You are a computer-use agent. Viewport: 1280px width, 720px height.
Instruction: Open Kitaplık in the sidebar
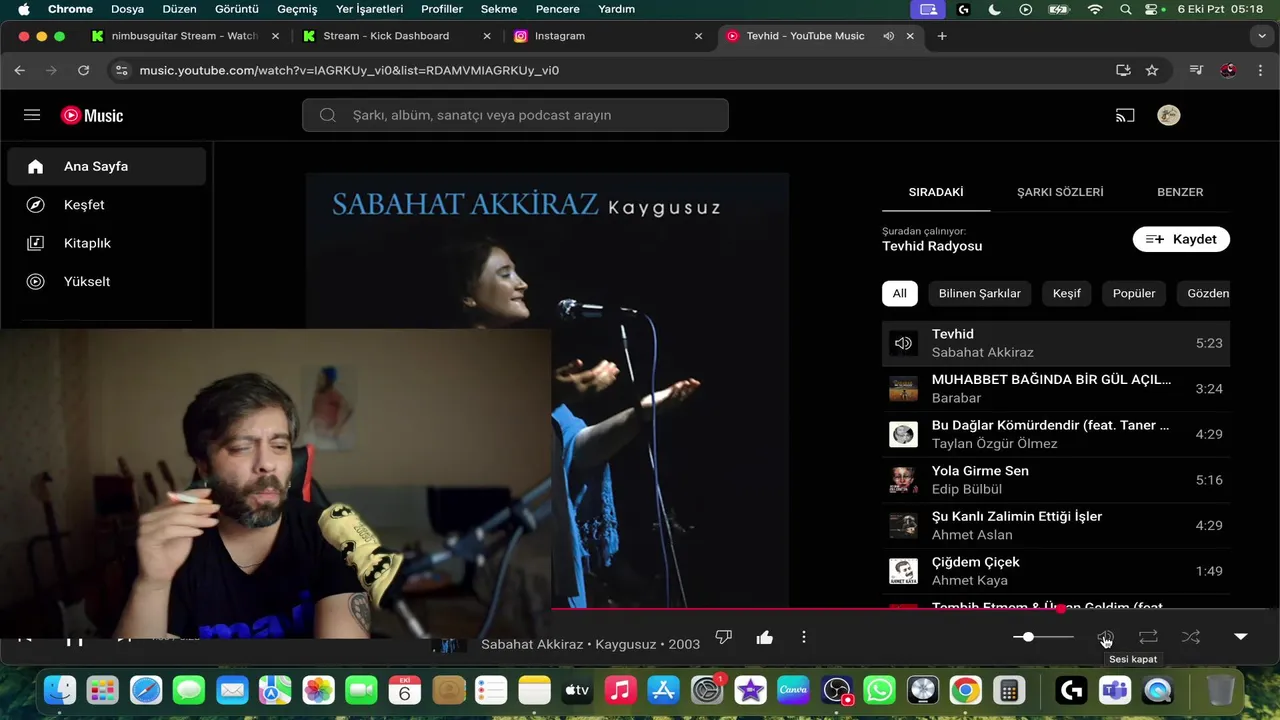(x=106, y=243)
